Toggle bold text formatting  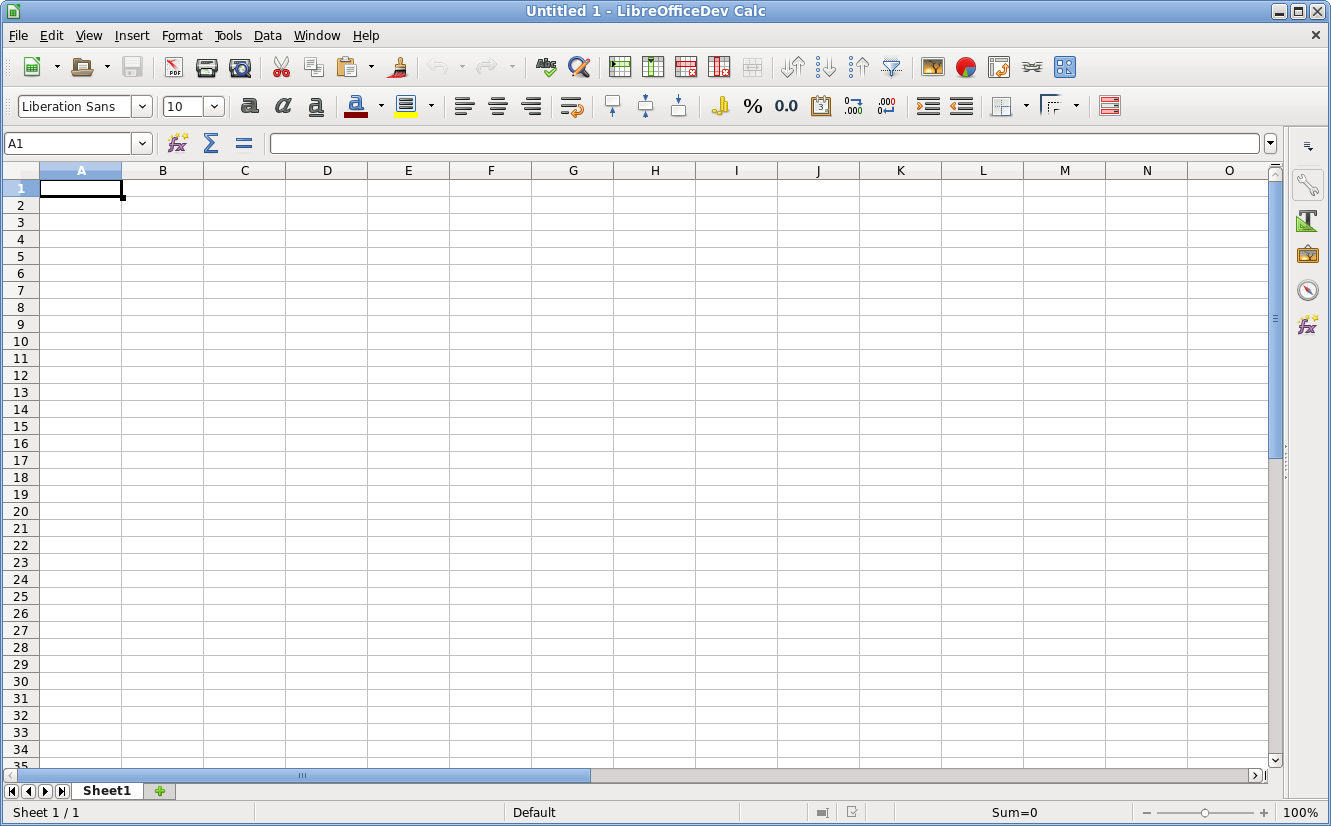coord(250,106)
